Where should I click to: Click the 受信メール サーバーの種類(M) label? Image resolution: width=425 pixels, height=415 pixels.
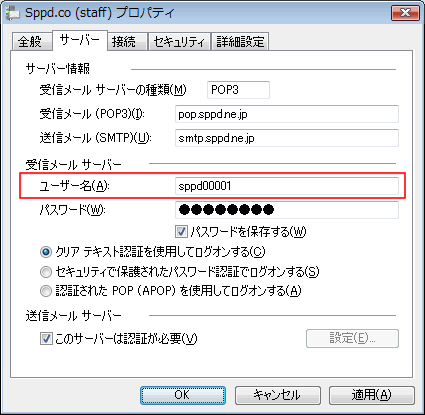(x=113, y=90)
